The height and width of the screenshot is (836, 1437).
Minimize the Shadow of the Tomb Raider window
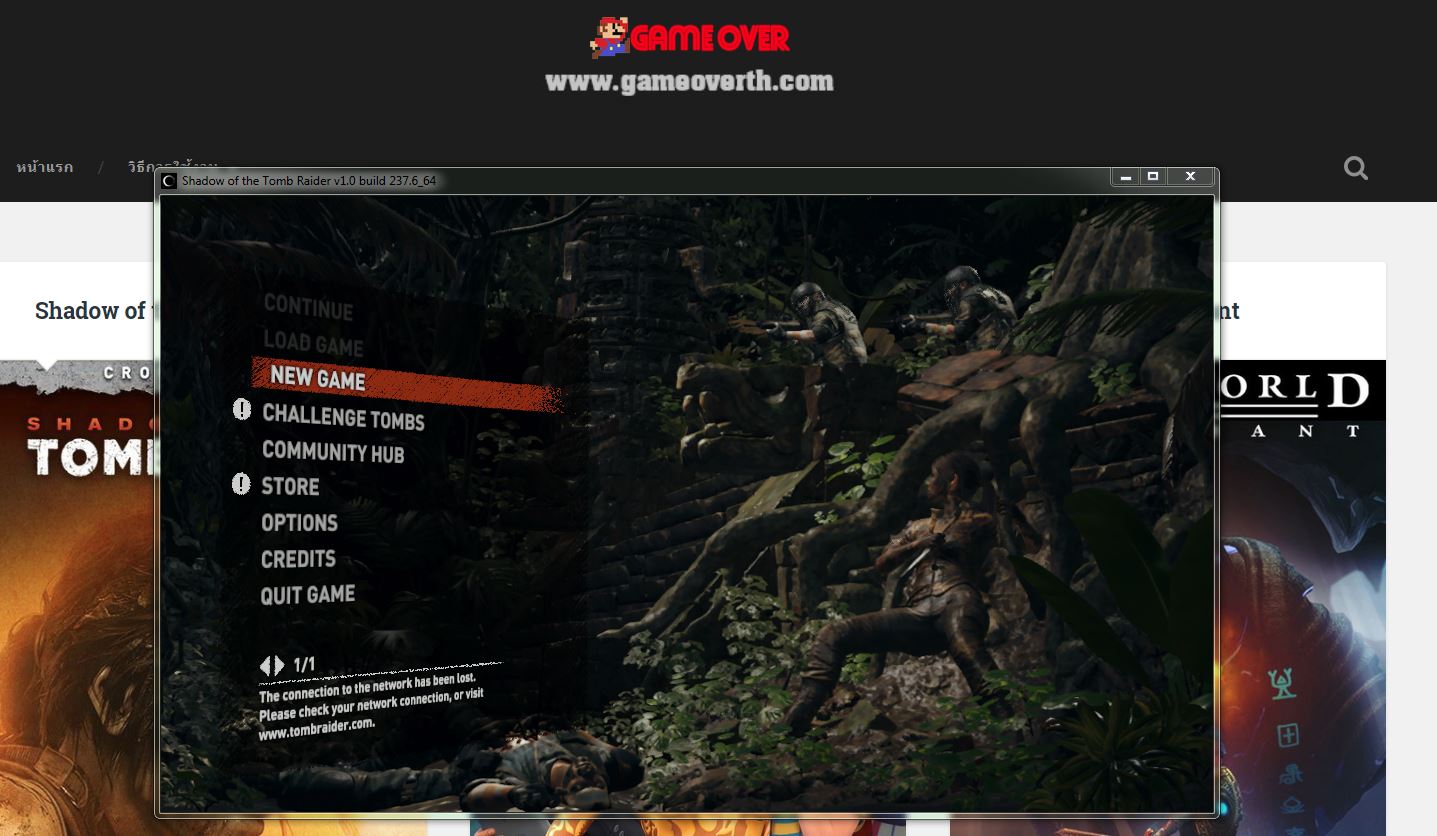pos(1125,177)
